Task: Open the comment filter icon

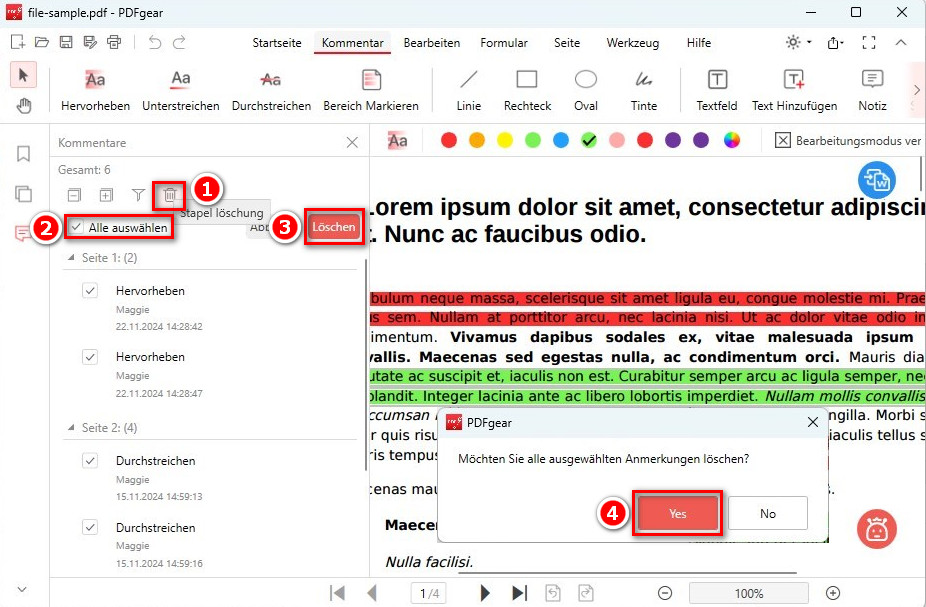Action: (139, 195)
